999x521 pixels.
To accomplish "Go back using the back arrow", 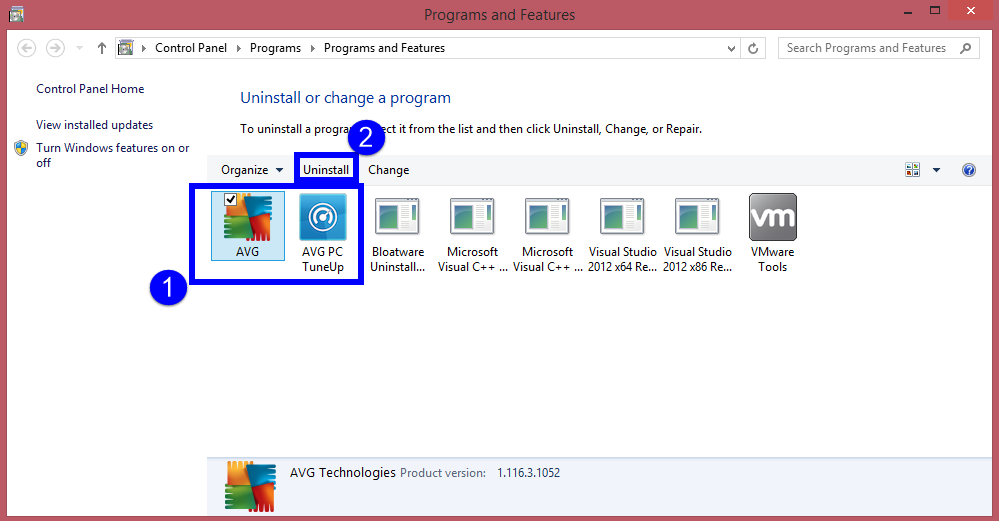I will point(26,48).
